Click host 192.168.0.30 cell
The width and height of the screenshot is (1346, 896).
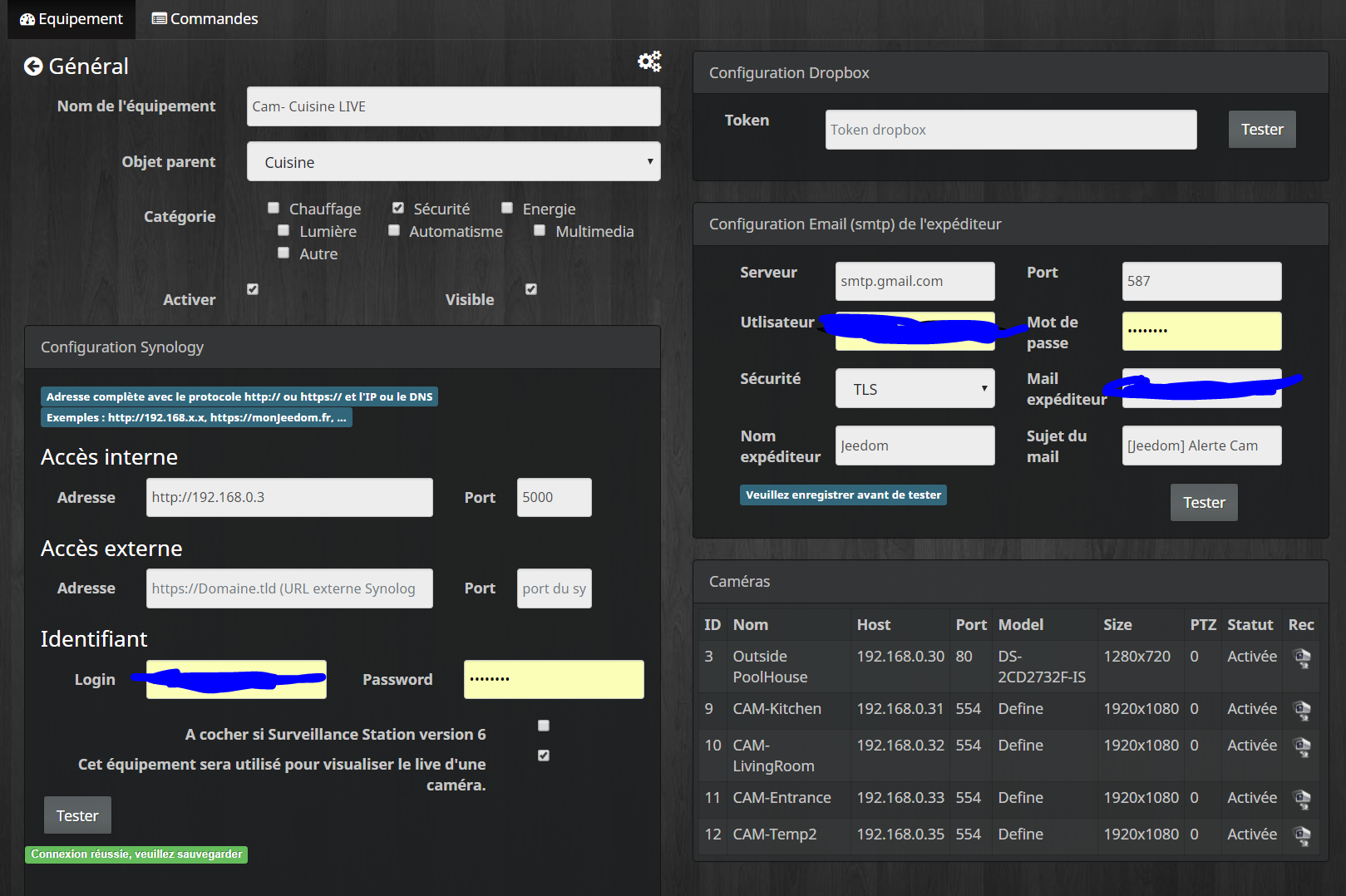click(x=900, y=657)
